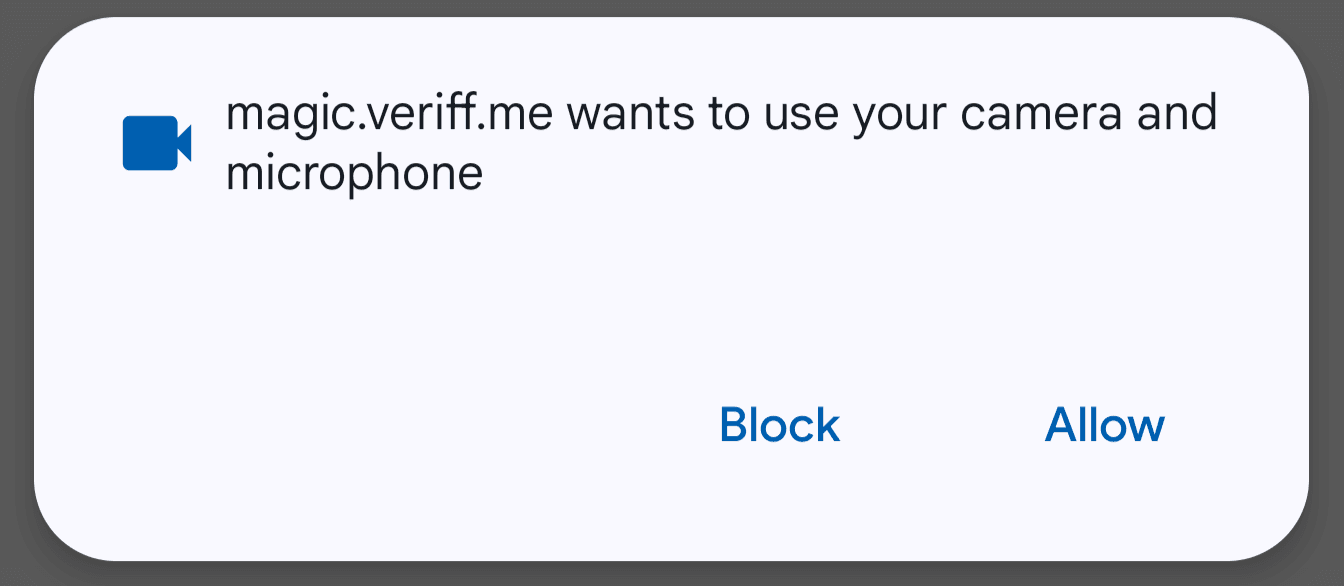
Task: Tap the dark area below the dialog
Action: click(x=672, y=576)
